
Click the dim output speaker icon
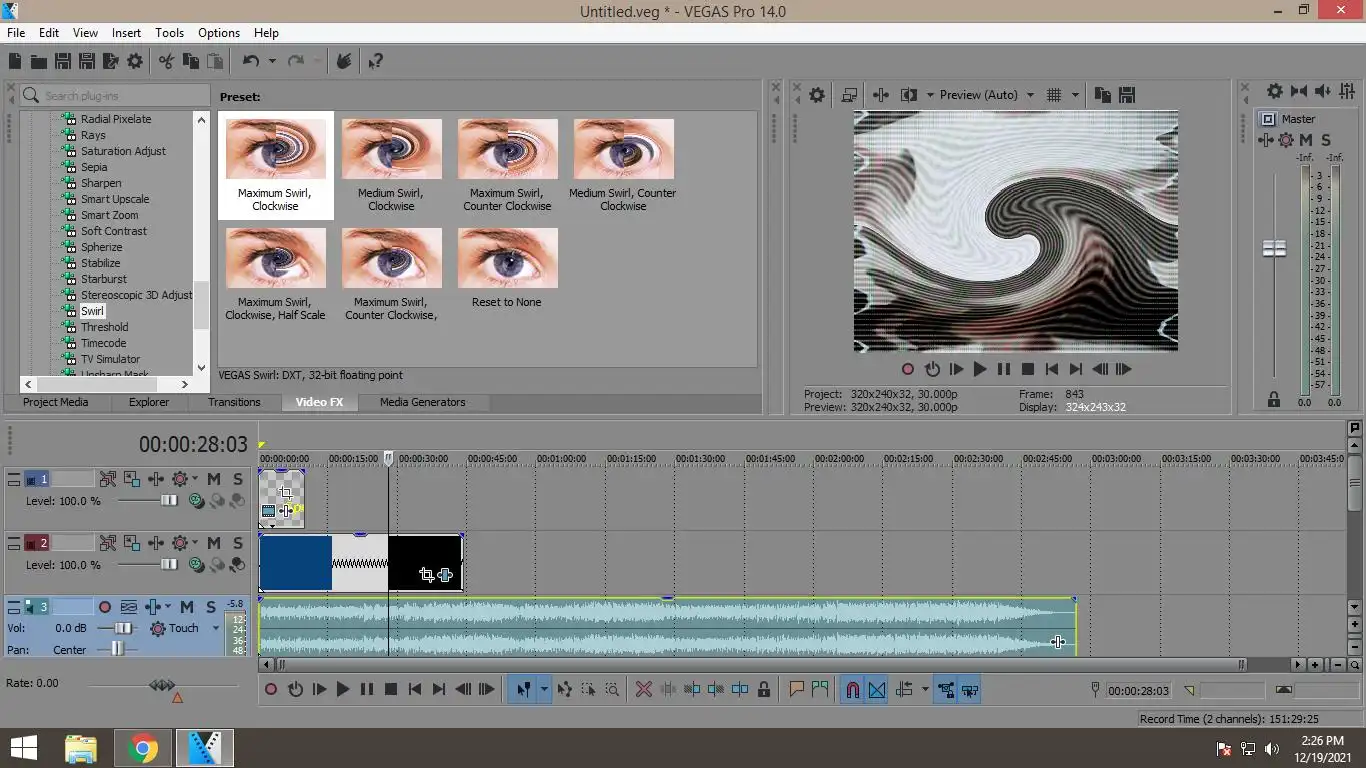pyautogui.click(x=1322, y=91)
